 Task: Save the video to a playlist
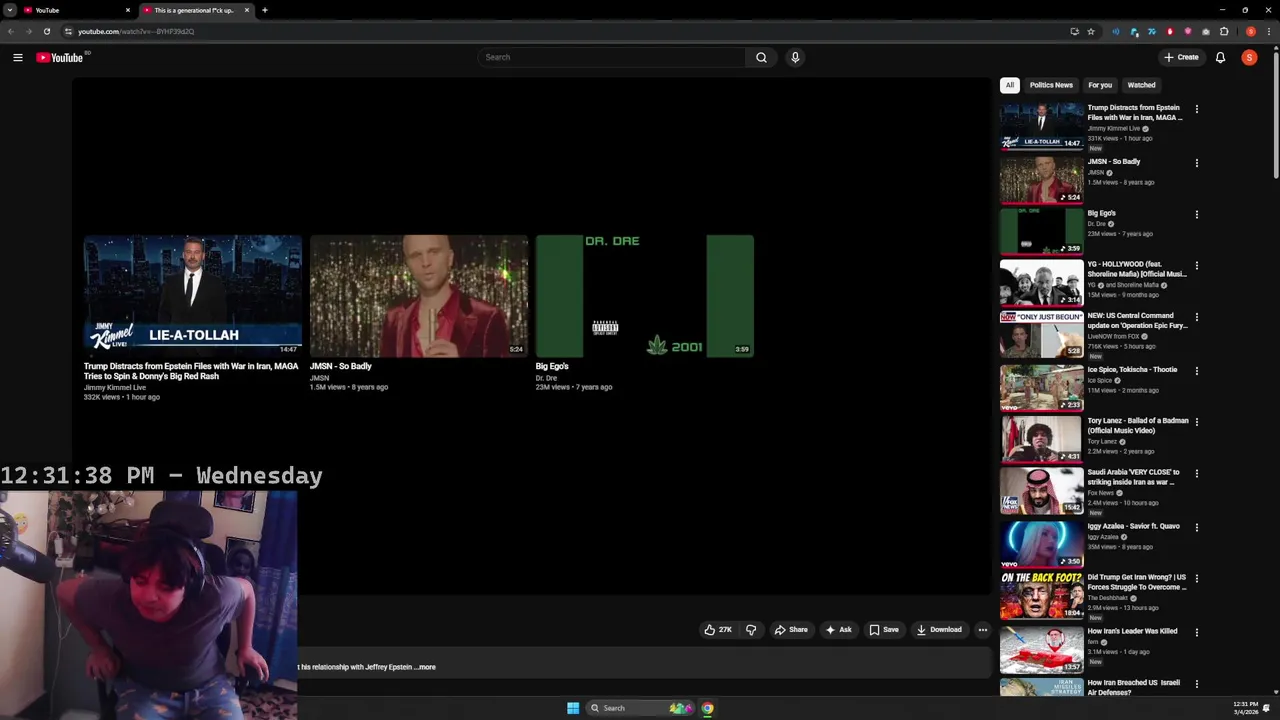(x=884, y=630)
